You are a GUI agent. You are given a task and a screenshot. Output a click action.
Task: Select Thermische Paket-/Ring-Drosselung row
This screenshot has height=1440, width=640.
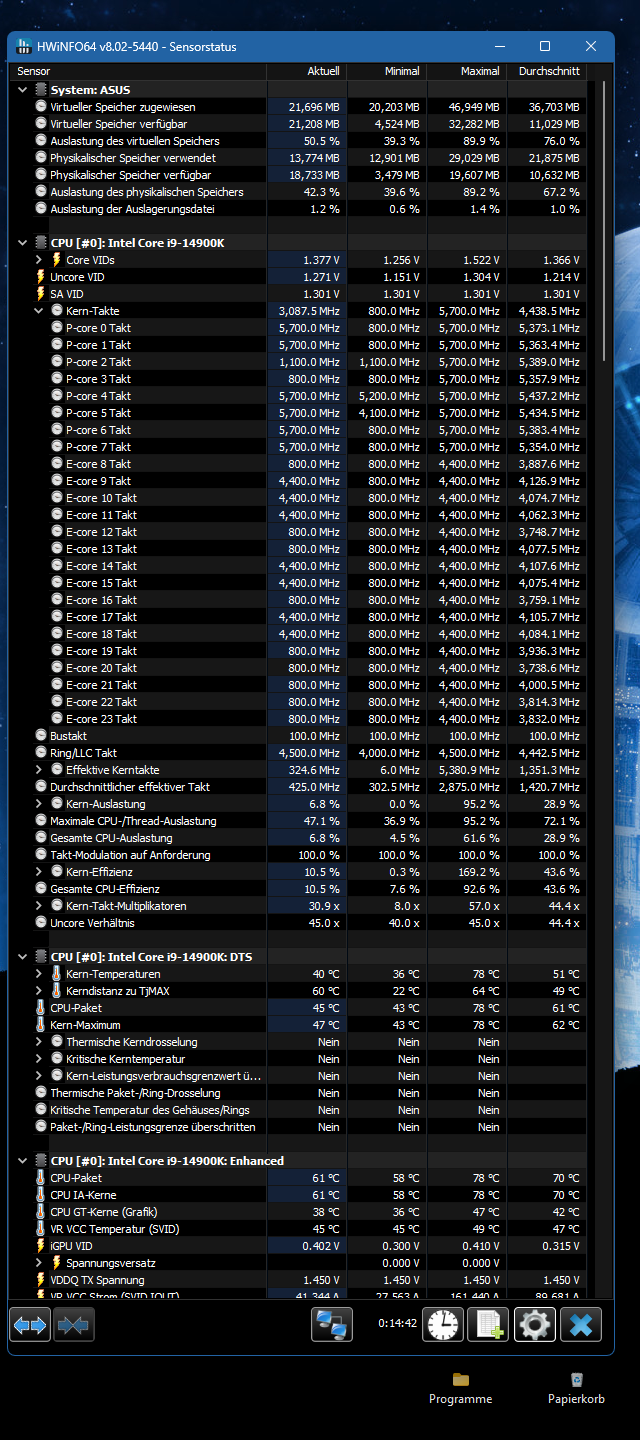(300, 1093)
